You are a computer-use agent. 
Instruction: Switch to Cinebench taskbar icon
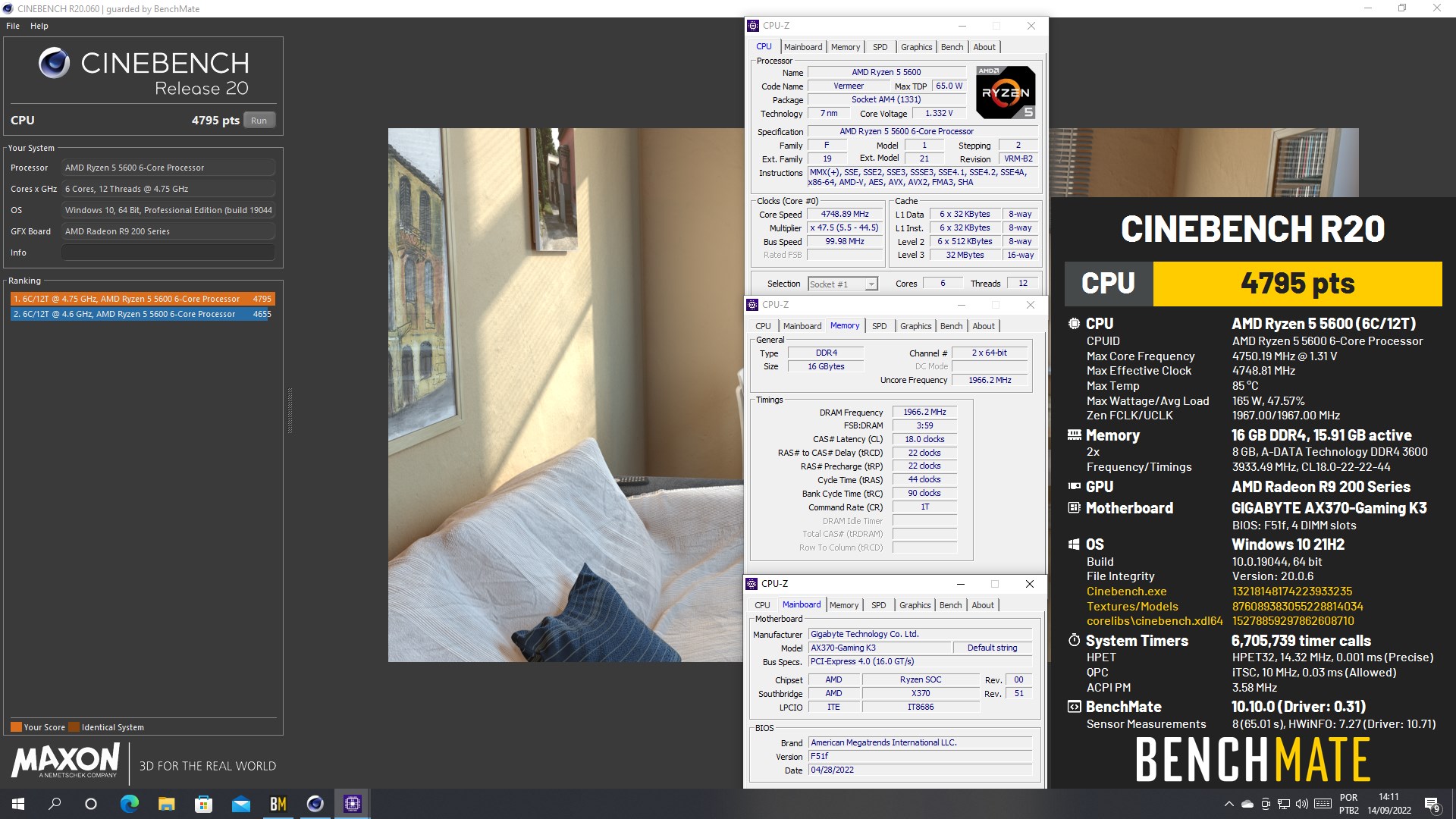point(315,804)
